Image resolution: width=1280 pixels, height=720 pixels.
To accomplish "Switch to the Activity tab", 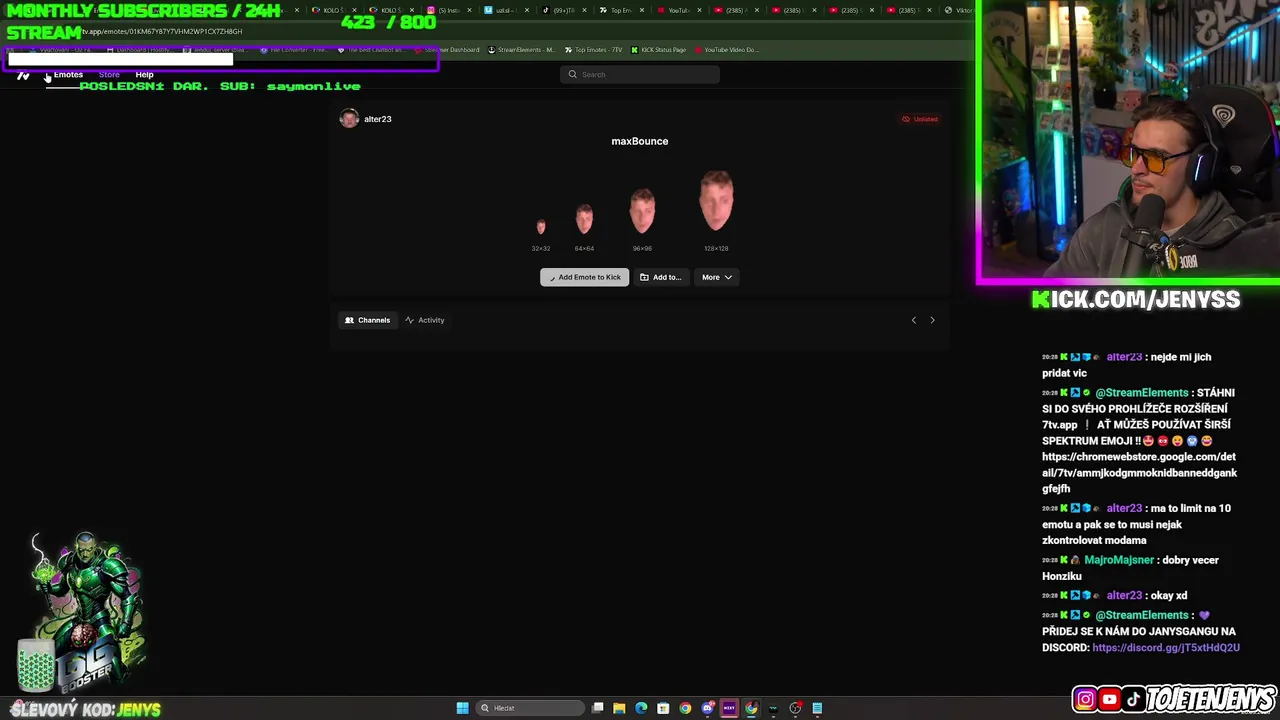I will [425, 320].
